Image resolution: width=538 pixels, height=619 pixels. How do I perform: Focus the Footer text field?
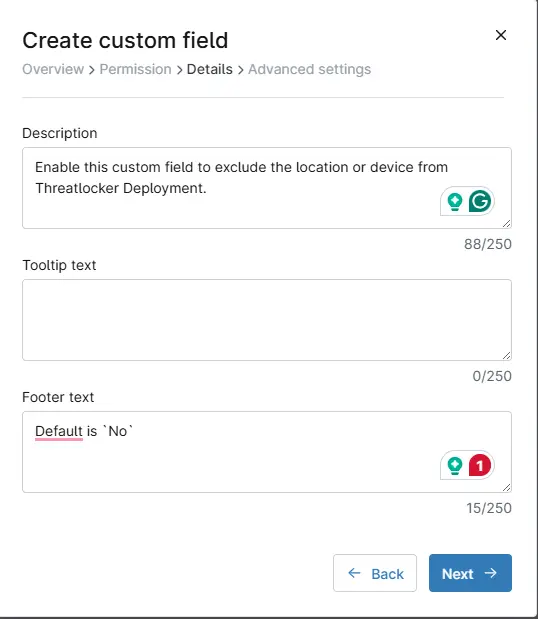[x=267, y=452]
